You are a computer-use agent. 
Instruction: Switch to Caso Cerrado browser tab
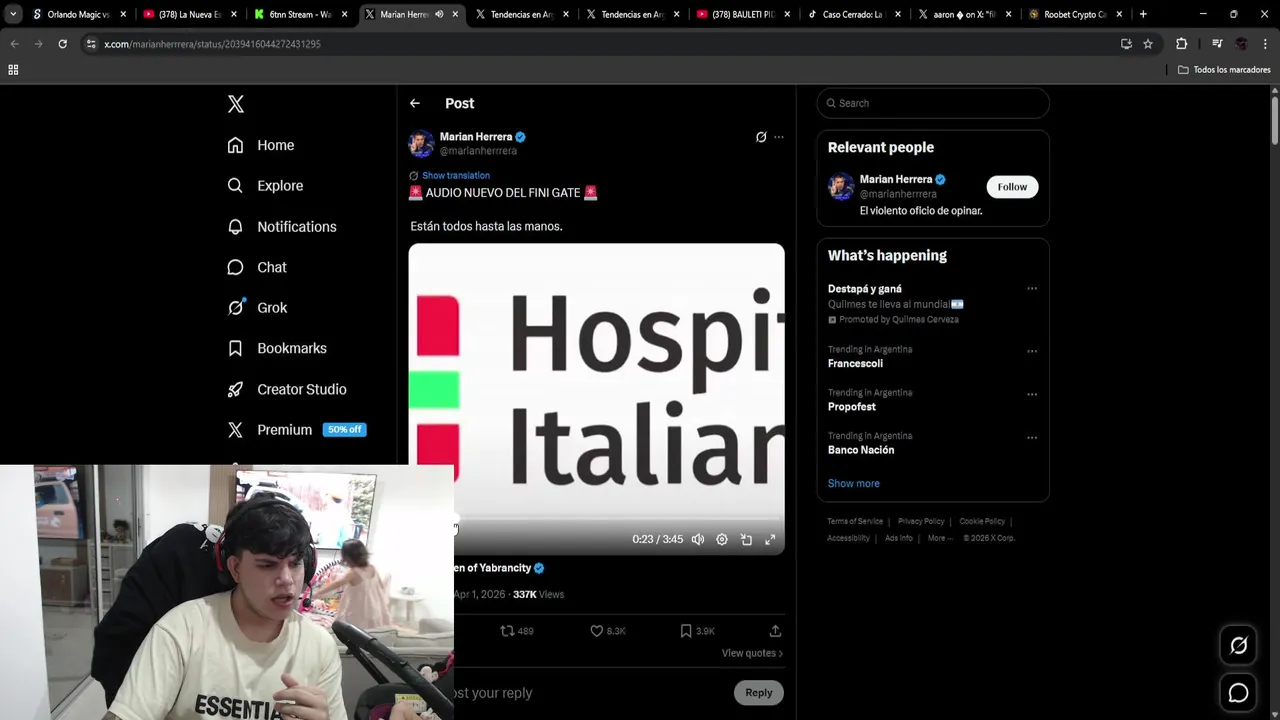pyautogui.click(x=855, y=14)
